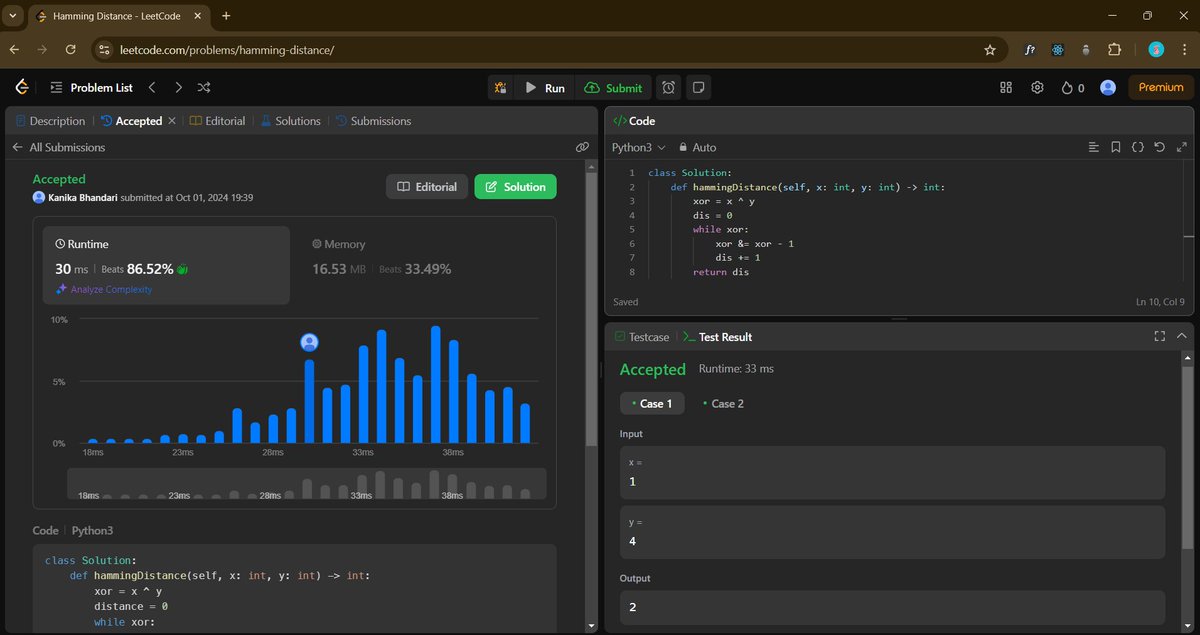This screenshot has width=1200, height=635.
Task: Open LeetCode settings gear
Action: (x=1037, y=88)
